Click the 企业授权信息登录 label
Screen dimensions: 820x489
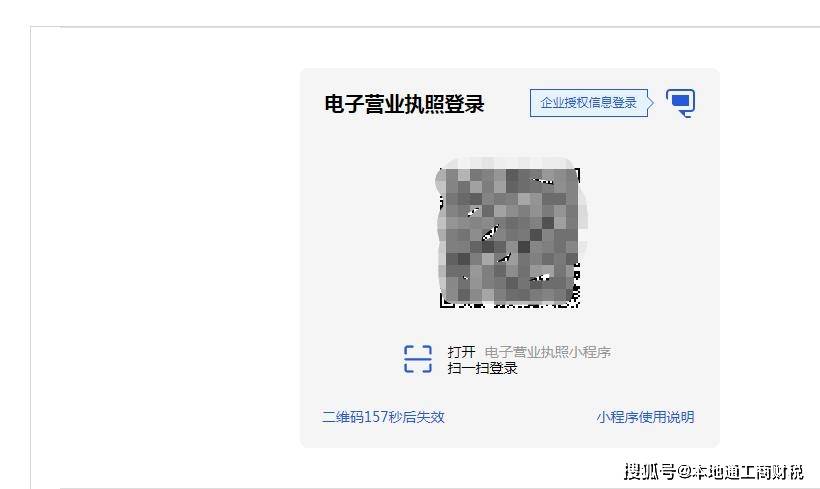coord(588,103)
